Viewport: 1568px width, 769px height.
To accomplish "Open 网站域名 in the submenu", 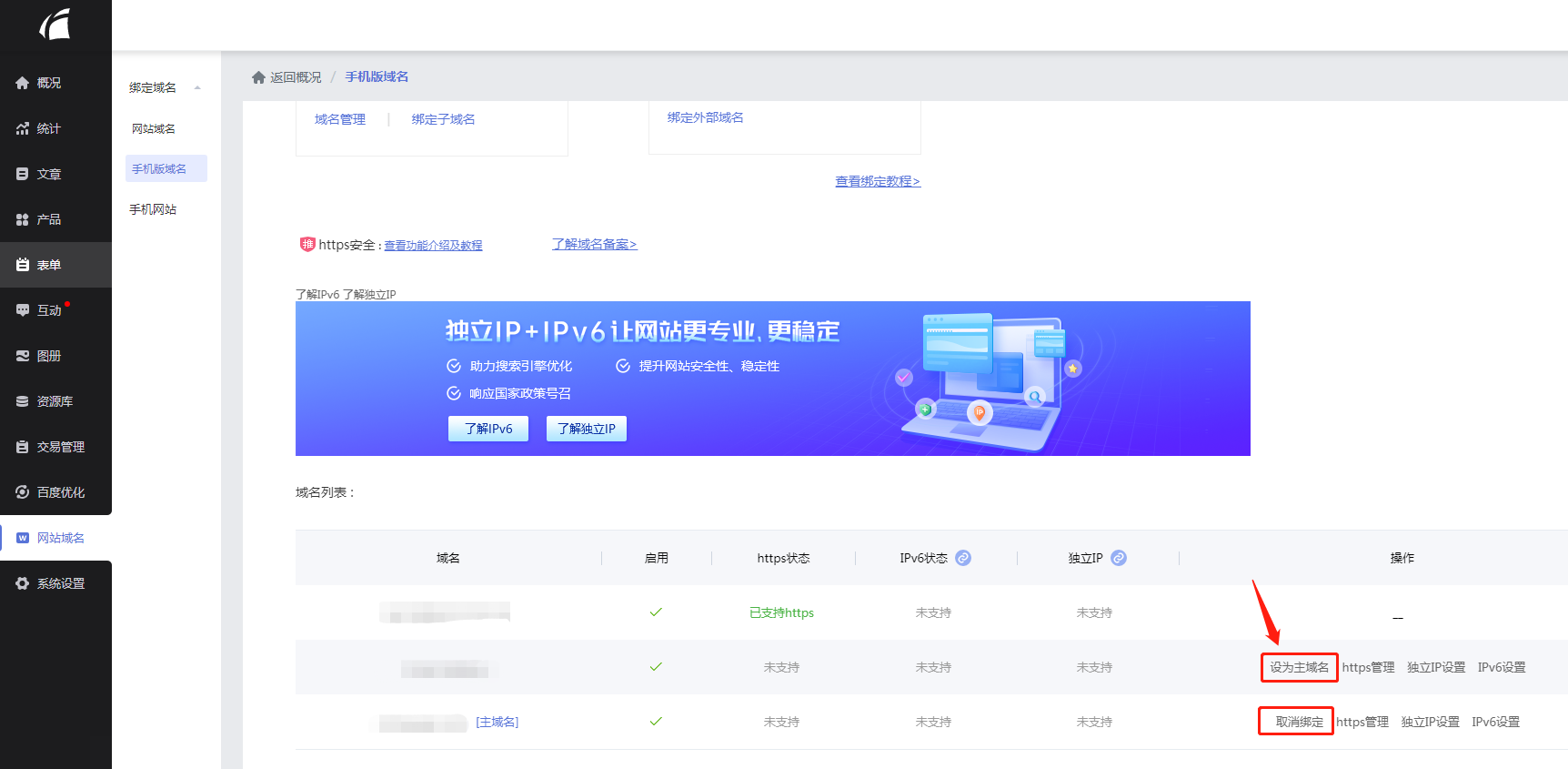I will (154, 128).
